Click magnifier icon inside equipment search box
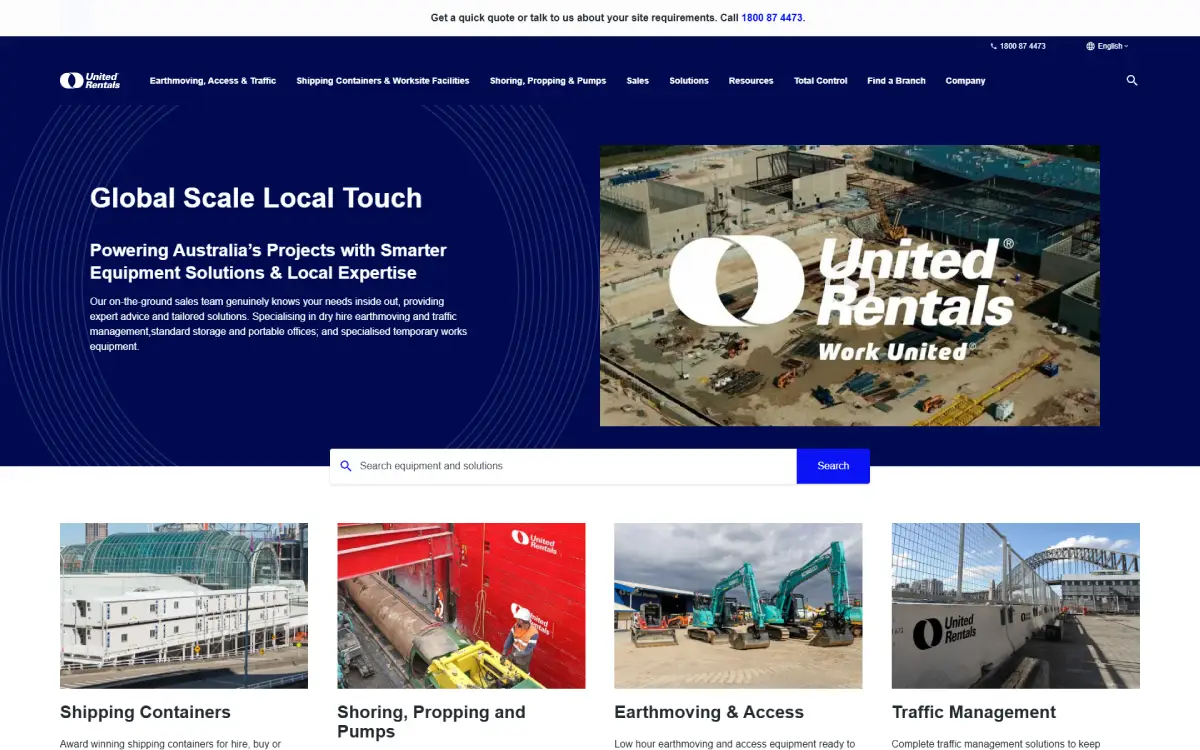Viewport: 1200px width, 750px height. click(x=346, y=466)
